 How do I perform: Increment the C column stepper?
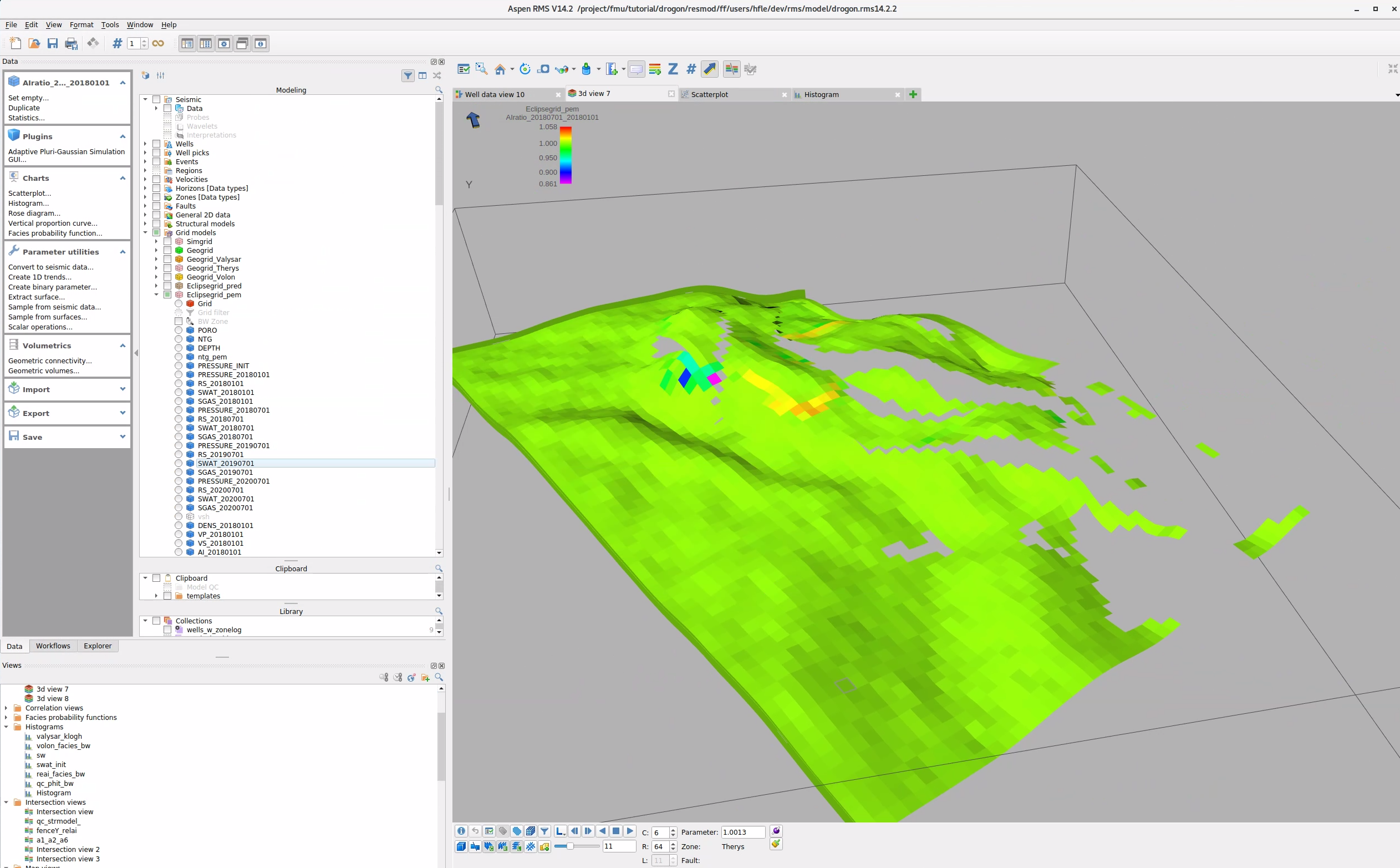(673, 830)
